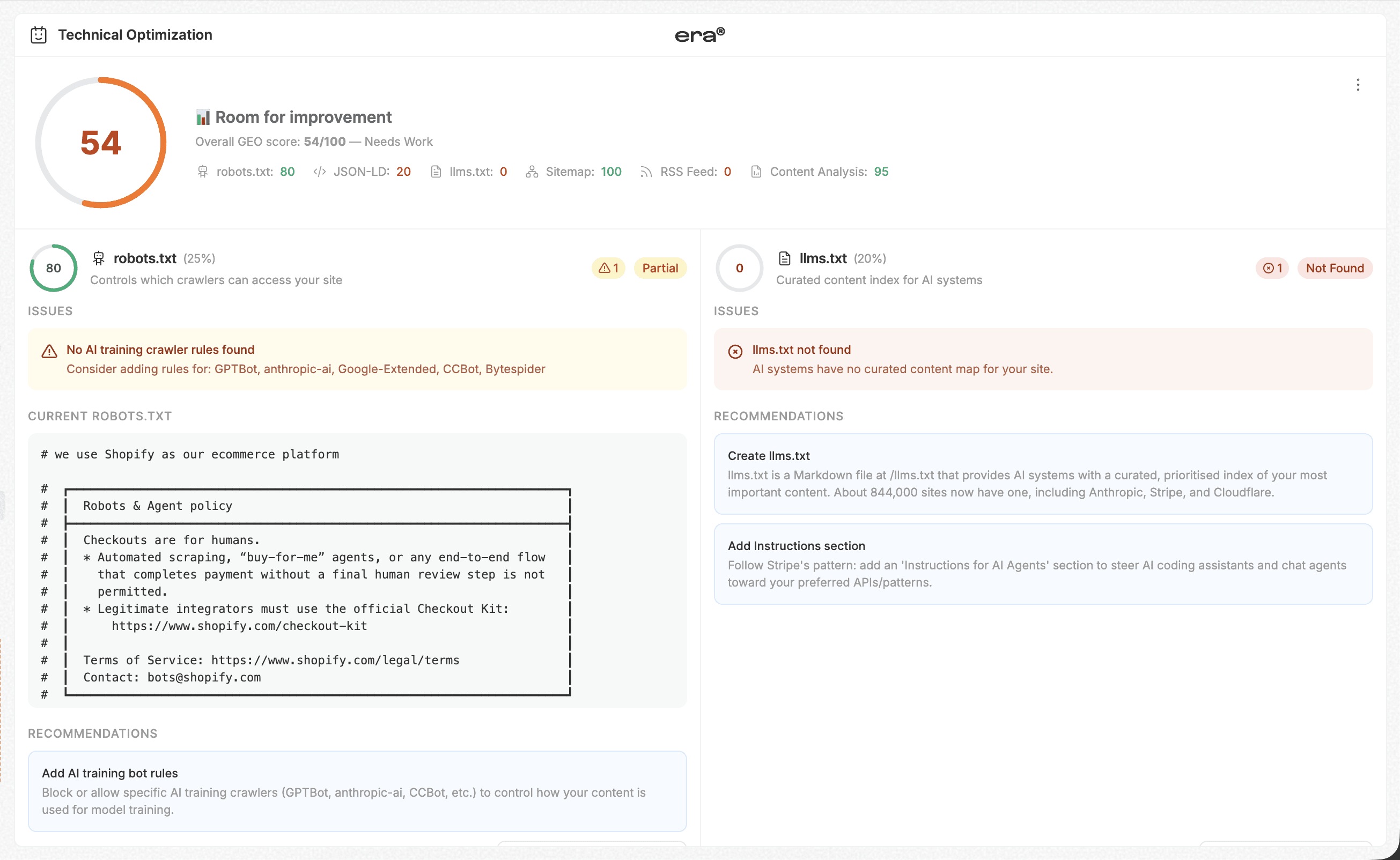Open the Add AI training bot rules card
Viewport: 1400px width, 860px height.
point(357,790)
